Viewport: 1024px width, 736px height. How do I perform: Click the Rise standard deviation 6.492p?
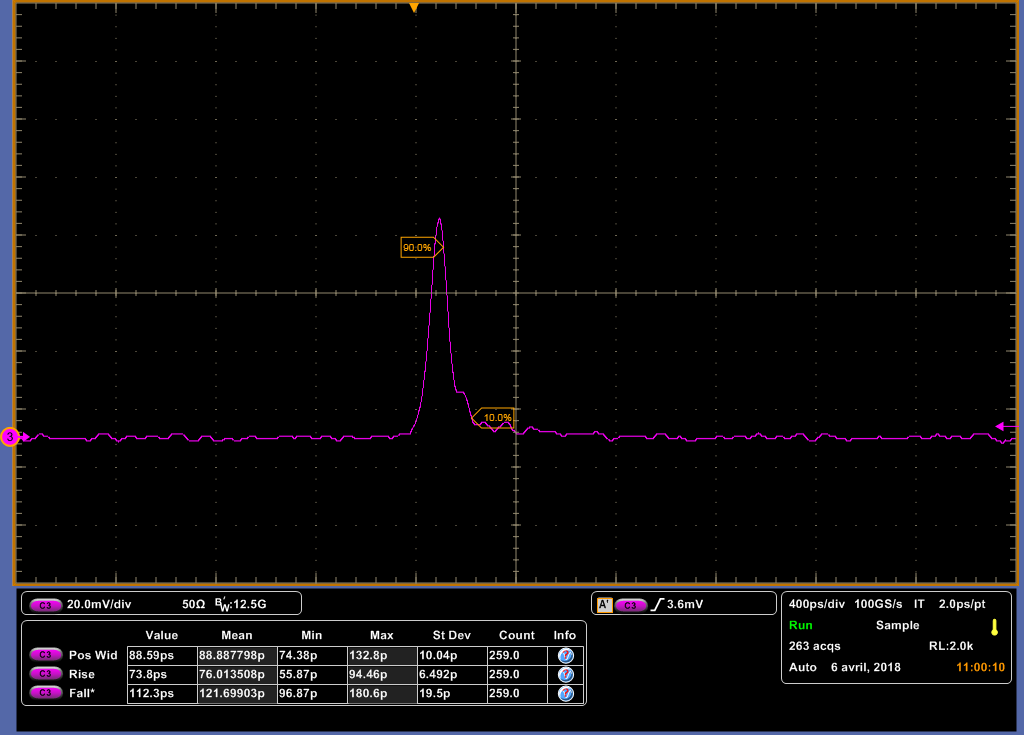(x=452, y=674)
